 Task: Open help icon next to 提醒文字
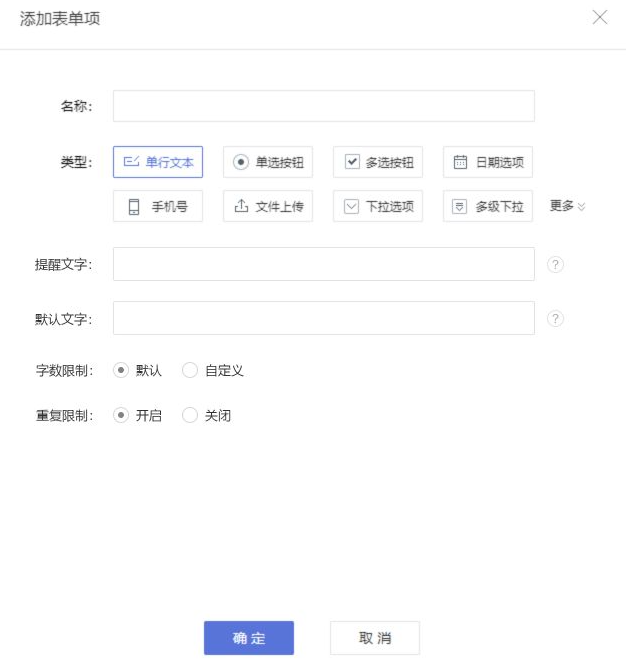[x=555, y=264]
